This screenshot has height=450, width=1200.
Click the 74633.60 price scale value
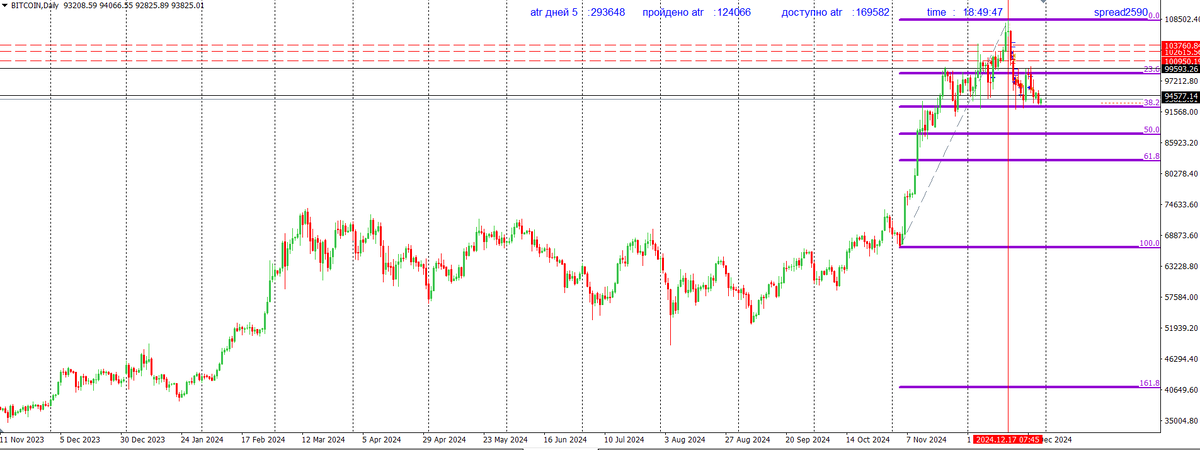[x=1181, y=205]
